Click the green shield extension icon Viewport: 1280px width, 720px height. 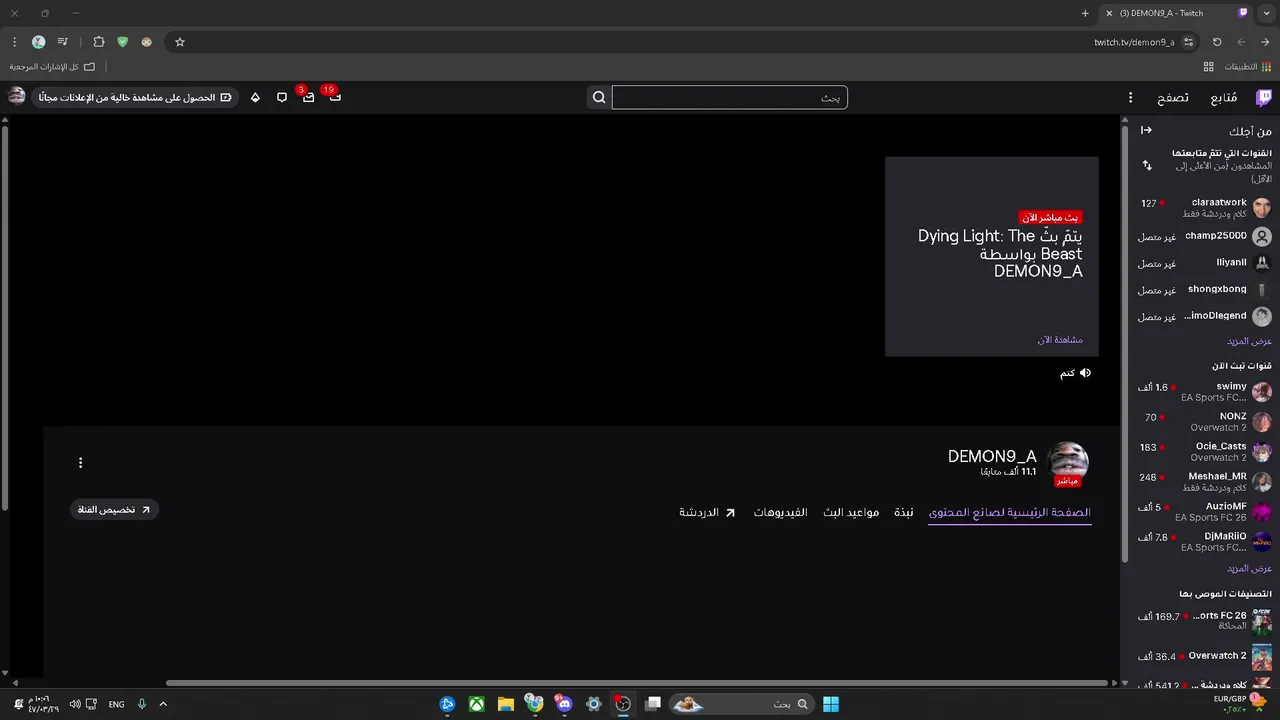[122, 42]
